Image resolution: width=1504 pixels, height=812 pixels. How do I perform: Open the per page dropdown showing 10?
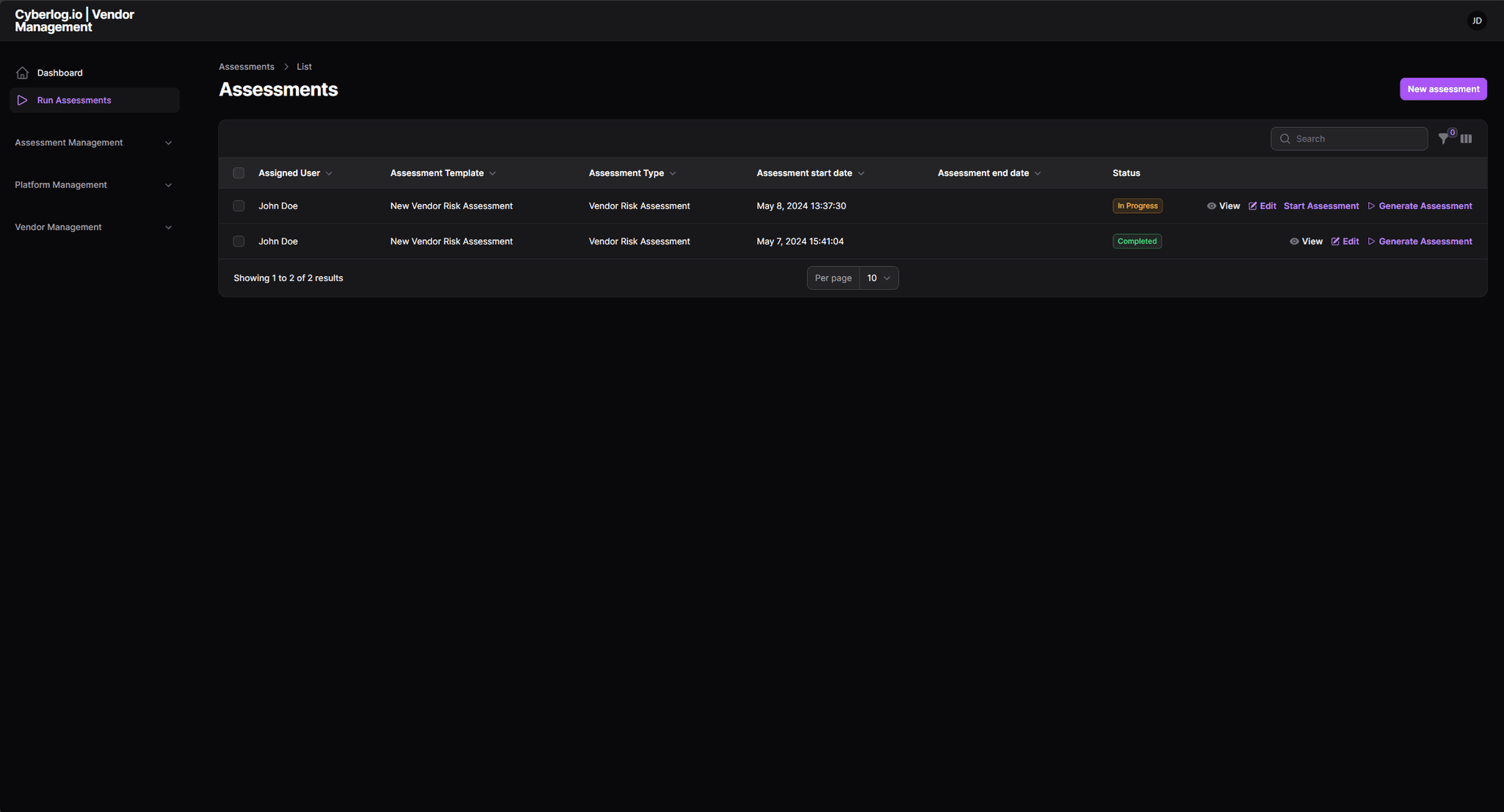pyautogui.click(x=878, y=278)
